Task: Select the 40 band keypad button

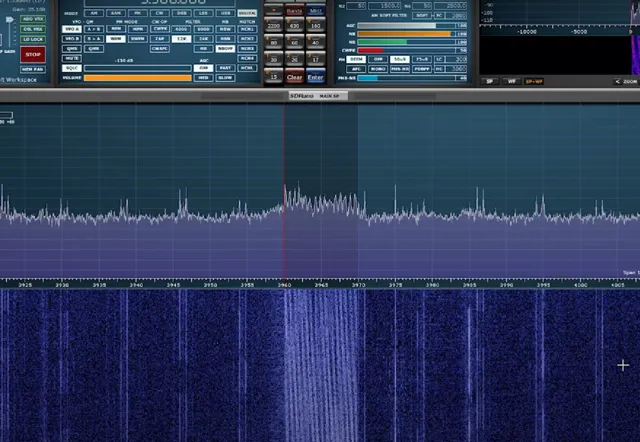Action: pyautogui.click(x=315, y=43)
